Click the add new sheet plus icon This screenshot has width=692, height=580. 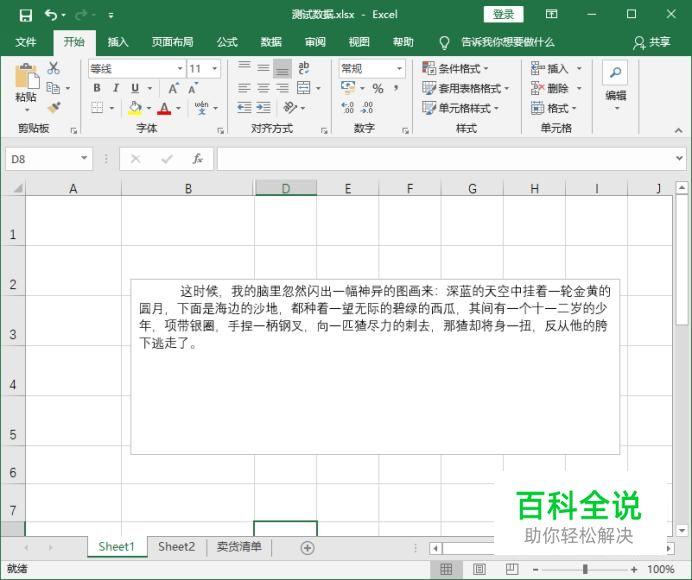click(307, 548)
